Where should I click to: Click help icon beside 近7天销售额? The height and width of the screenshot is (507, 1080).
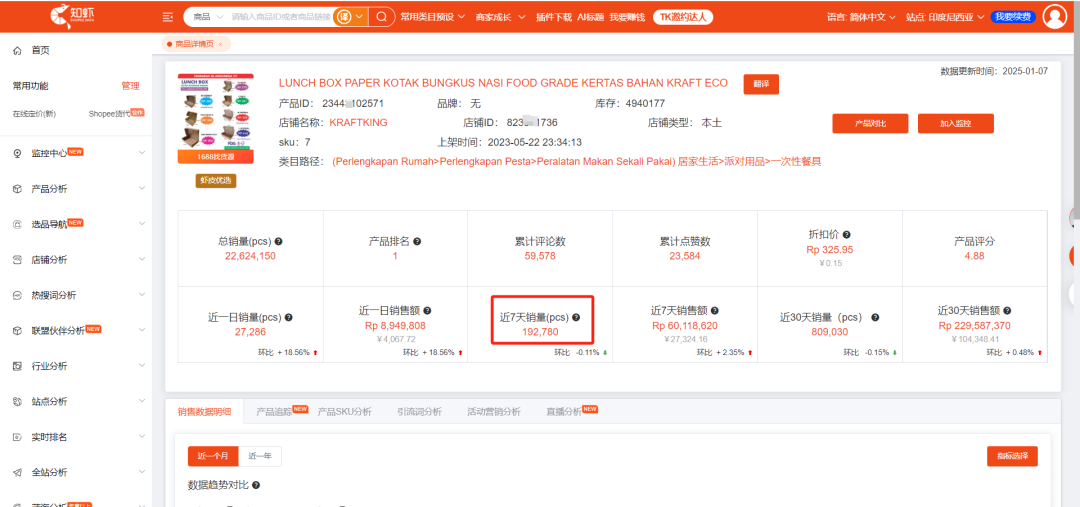pyautogui.click(x=714, y=311)
